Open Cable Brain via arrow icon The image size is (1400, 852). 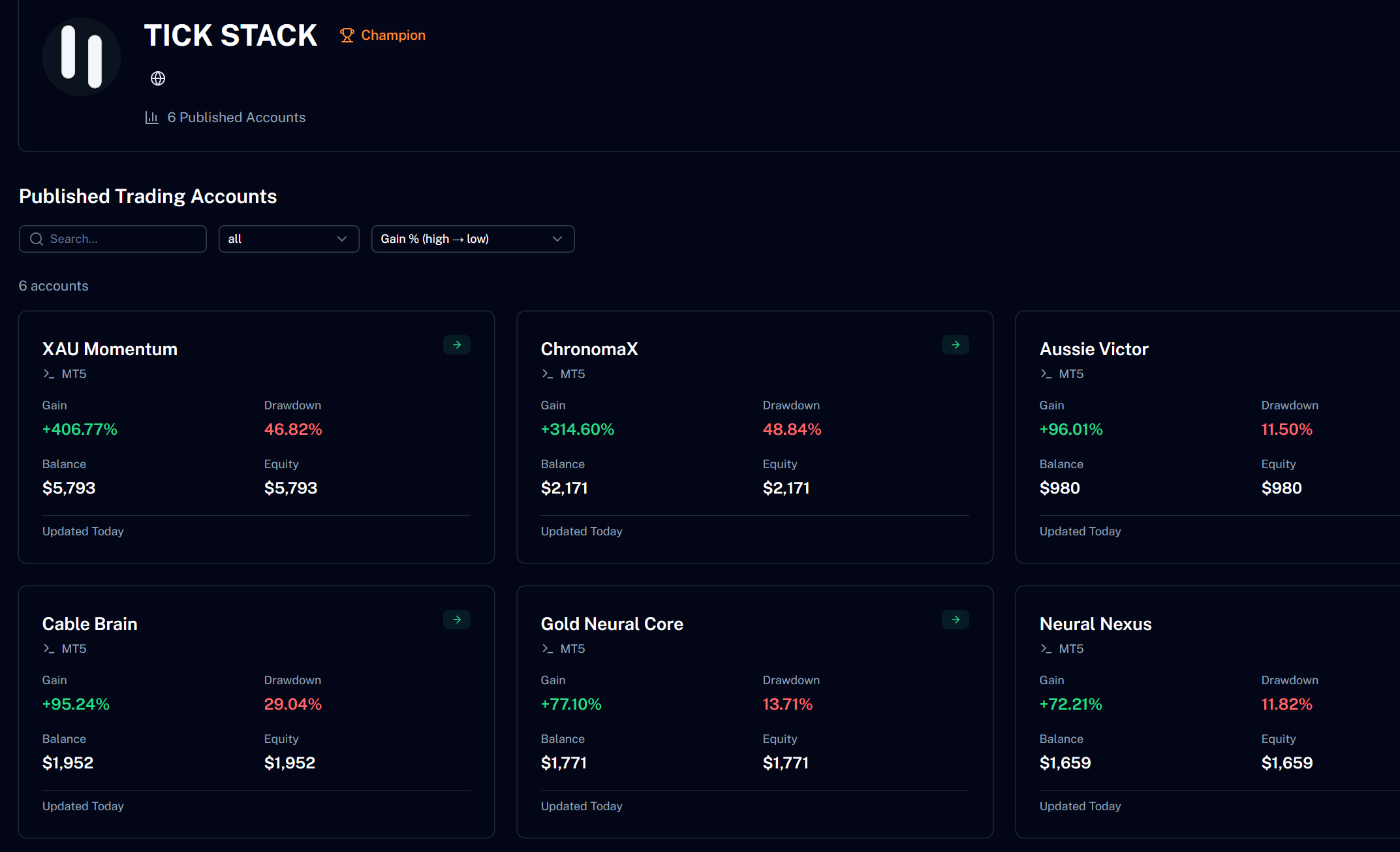pyautogui.click(x=457, y=620)
